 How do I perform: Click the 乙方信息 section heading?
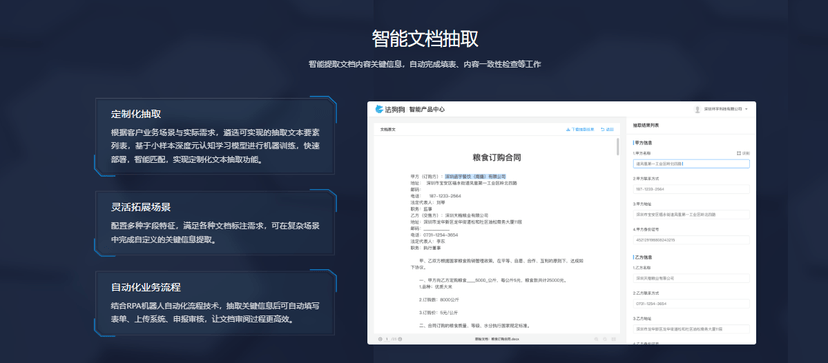pyautogui.click(x=643, y=257)
